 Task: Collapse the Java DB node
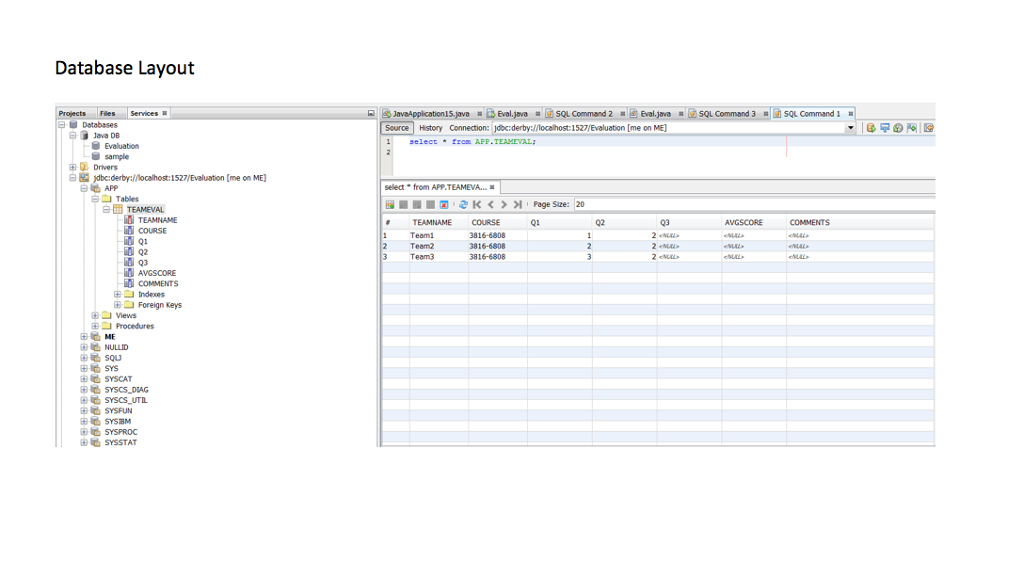[x=72, y=135]
